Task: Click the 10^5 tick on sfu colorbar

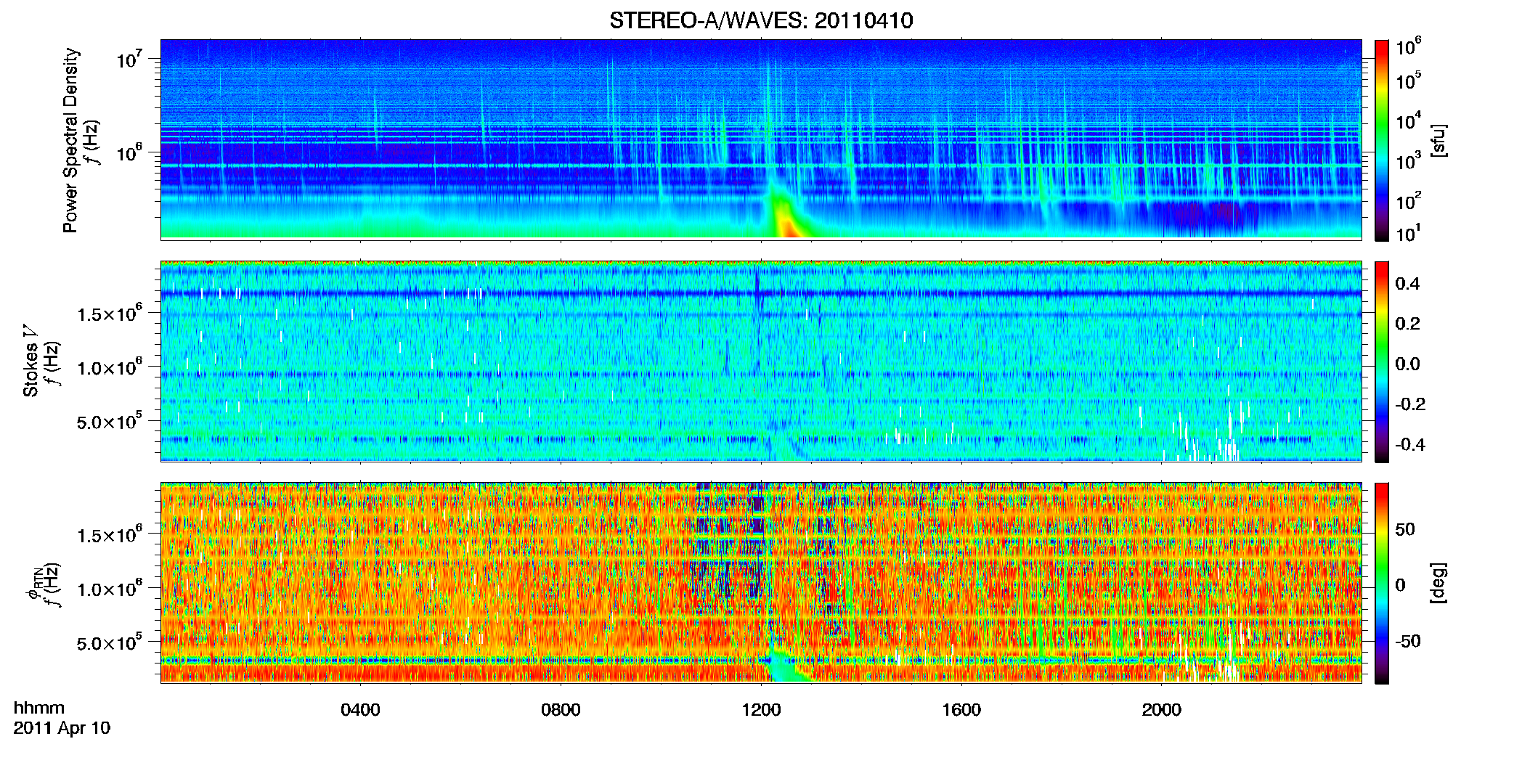Action: point(1409,80)
